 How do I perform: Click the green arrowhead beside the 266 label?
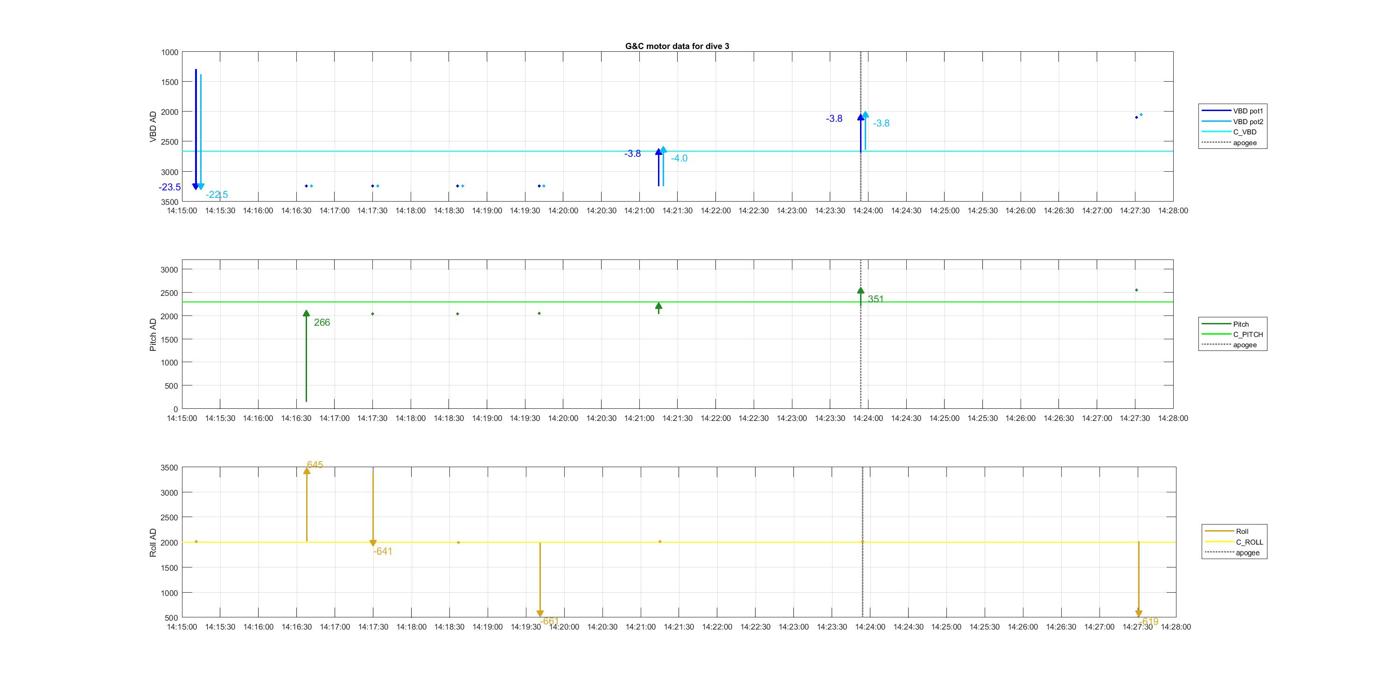pos(306,313)
